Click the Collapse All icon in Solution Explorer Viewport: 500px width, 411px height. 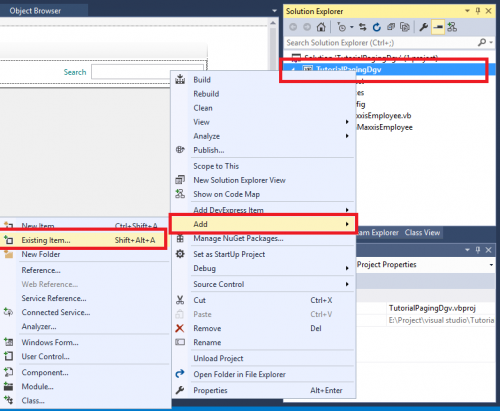pyautogui.click(x=391, y=27)
